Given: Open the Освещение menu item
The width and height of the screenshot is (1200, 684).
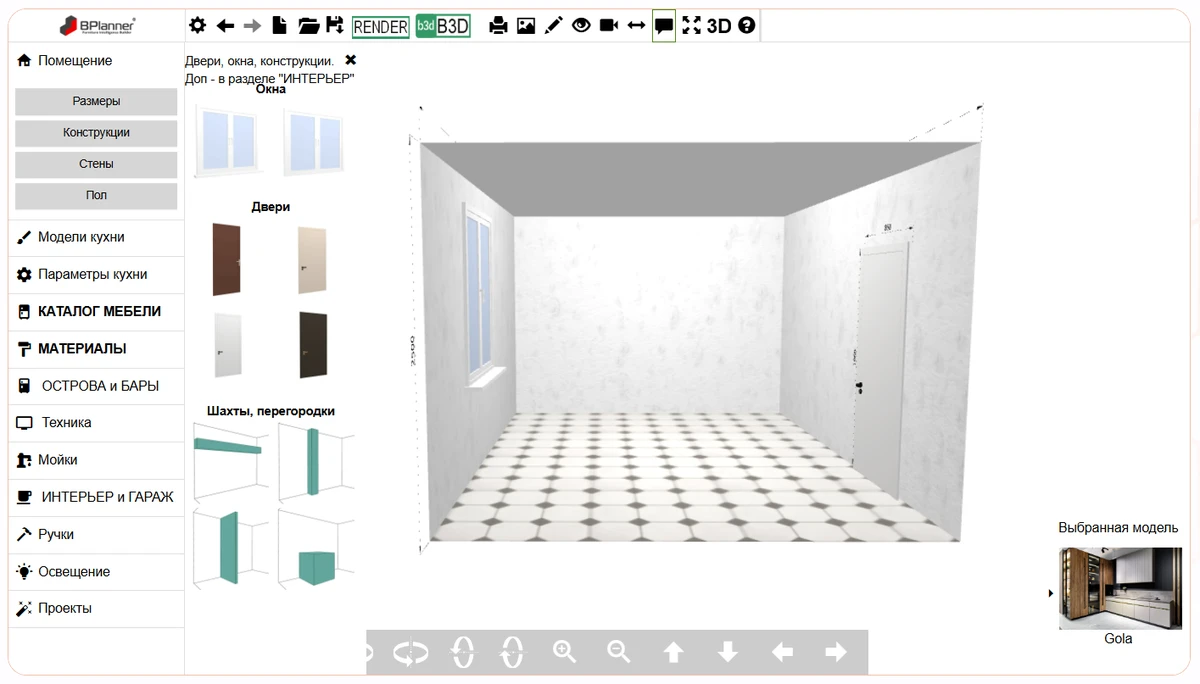Looking at the screenshot, I should 73,572.
